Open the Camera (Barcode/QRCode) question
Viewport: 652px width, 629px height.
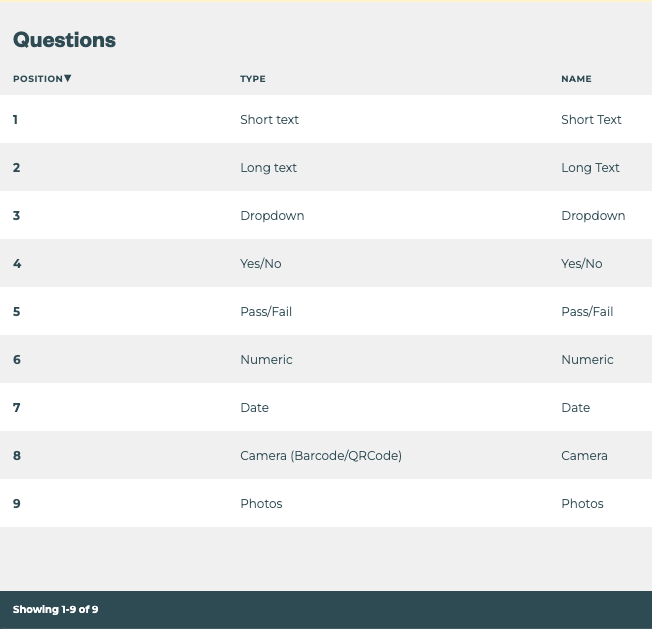point(321,456)
